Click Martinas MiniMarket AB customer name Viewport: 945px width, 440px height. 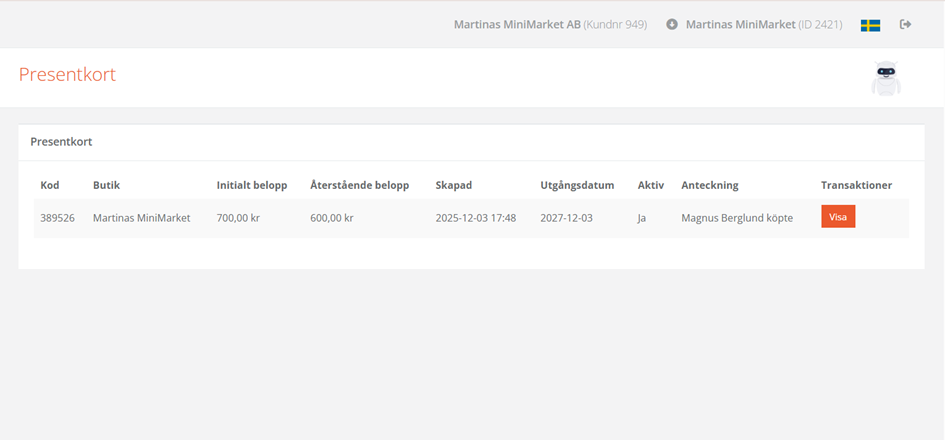click(517, 24)
